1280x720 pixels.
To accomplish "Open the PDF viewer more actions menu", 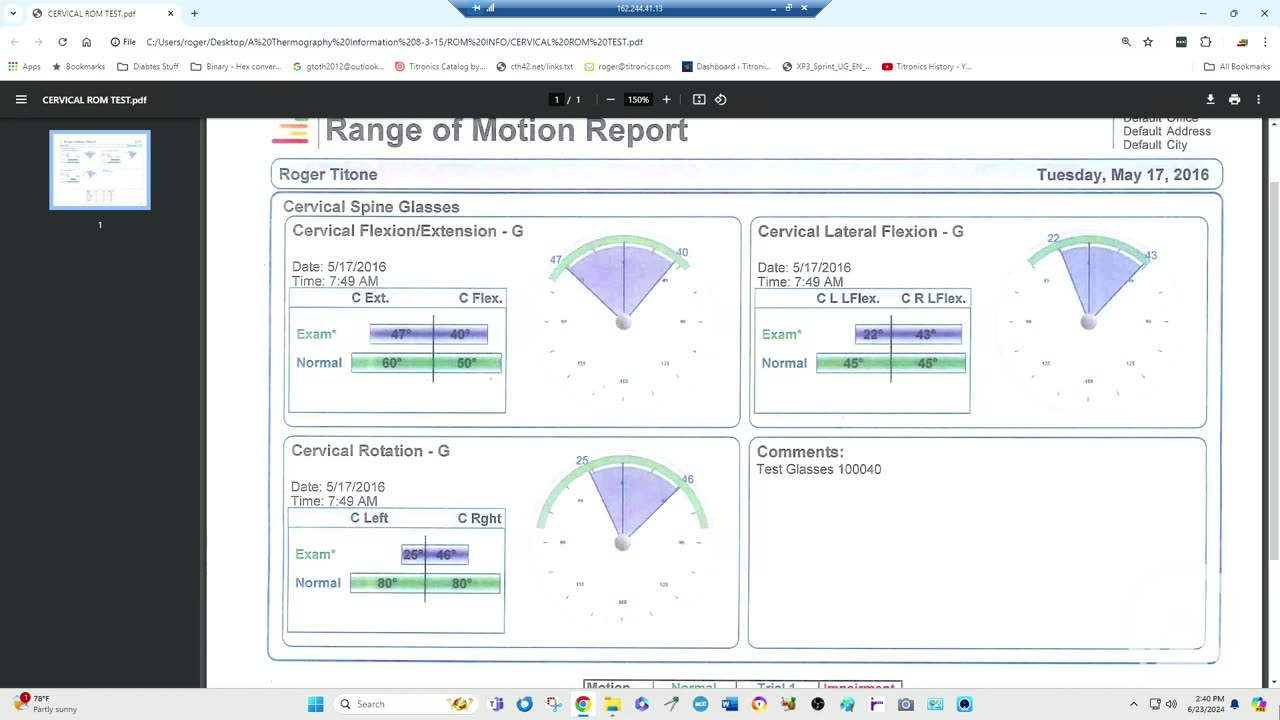I will point(1258,100).
